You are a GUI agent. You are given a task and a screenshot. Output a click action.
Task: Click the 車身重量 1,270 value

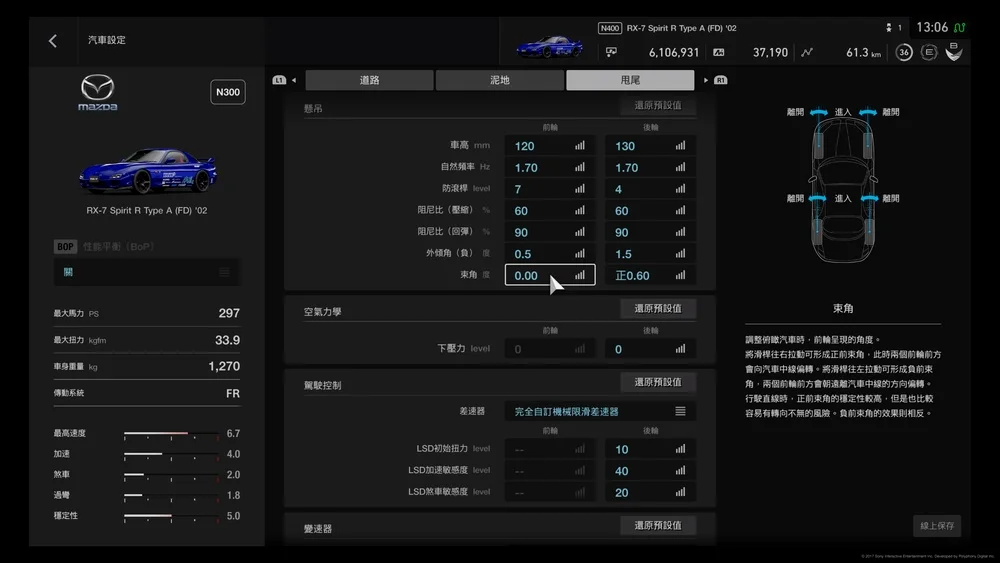click(x=224, y=367)
